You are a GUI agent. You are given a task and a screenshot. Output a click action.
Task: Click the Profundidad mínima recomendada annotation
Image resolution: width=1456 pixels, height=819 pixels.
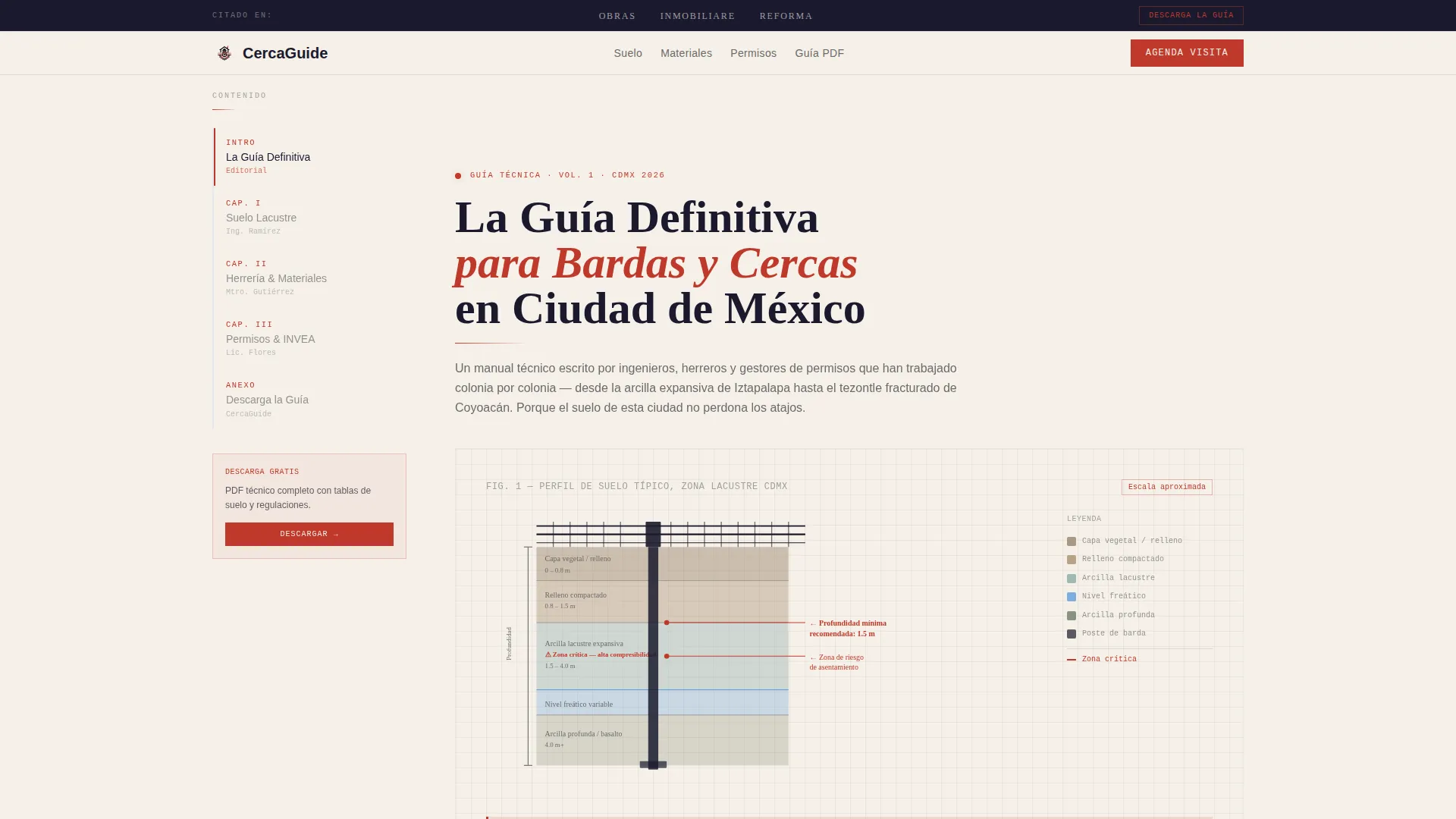click(x=848, y=629)
